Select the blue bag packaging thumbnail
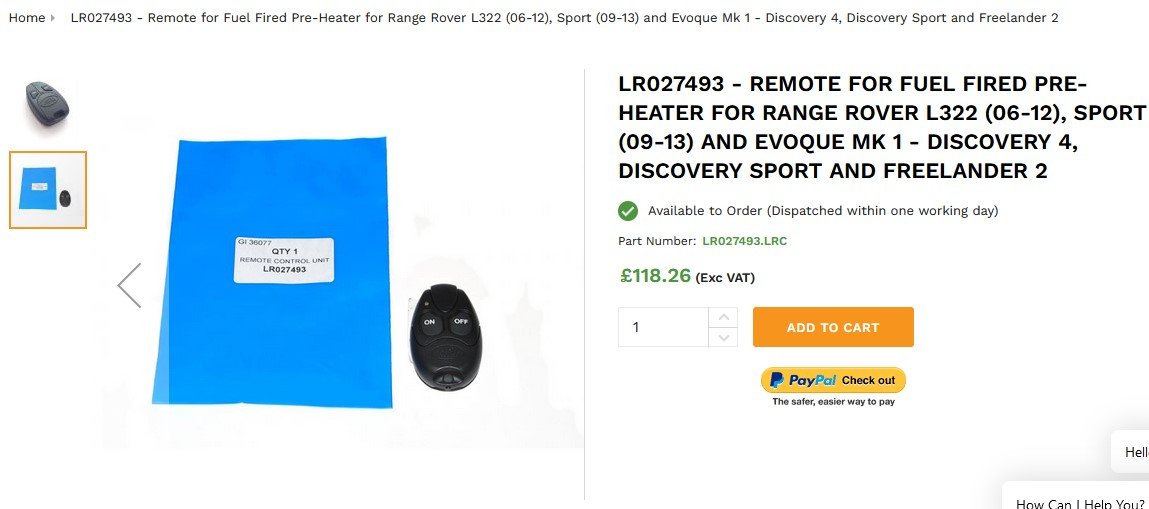The height and width of the screenshot is (509, 1149). (48, 190)
